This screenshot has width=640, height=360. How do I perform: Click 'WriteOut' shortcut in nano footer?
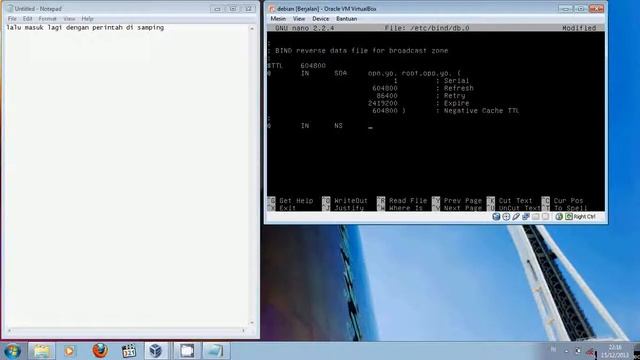[345, 201]
